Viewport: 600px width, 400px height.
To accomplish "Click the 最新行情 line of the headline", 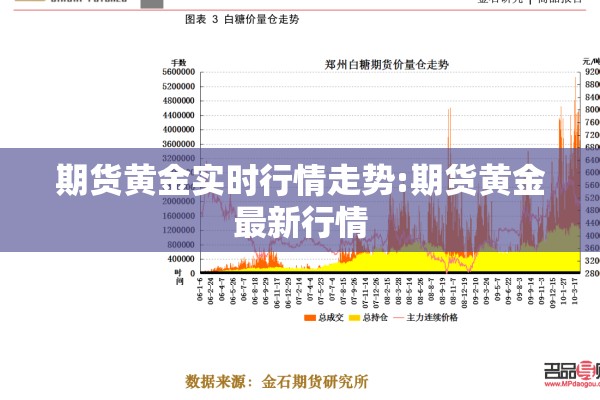I will [x=301, y=222].
